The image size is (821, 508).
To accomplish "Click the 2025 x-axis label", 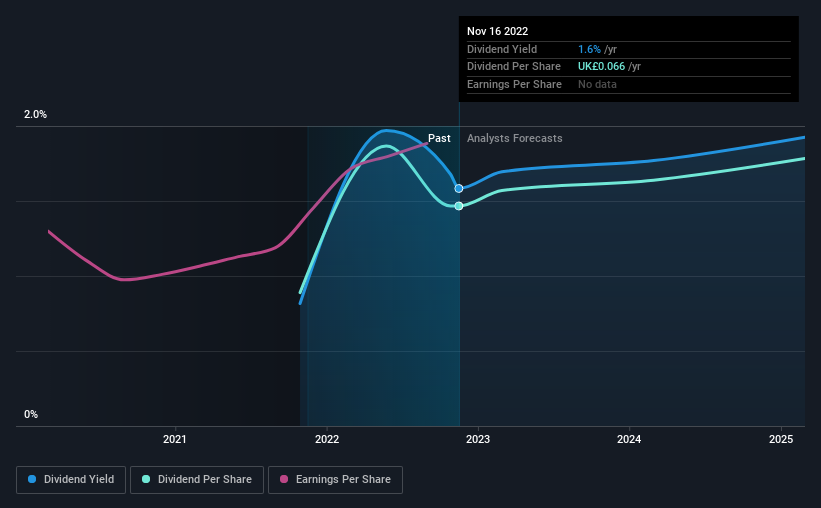I will pos(781,439).
